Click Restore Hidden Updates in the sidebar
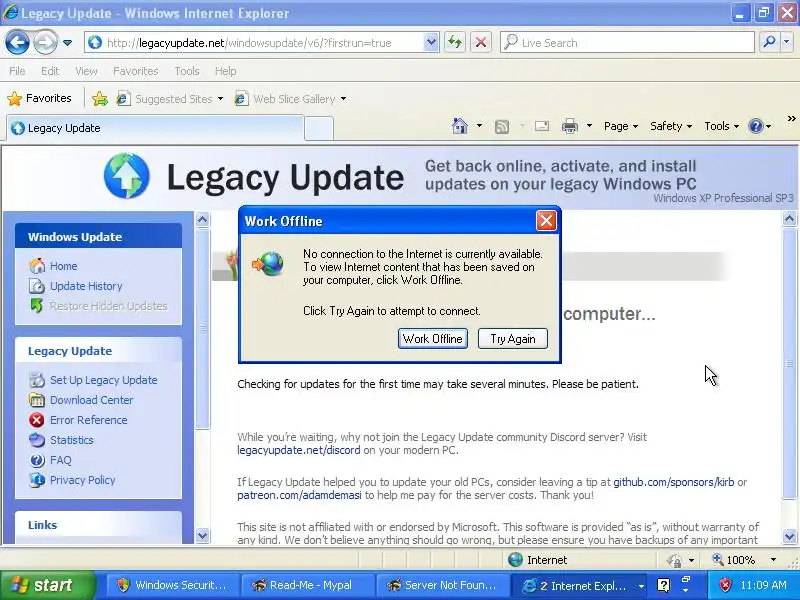Screen dimensions: 800x600 pyautogui.click(x=108, y=306)
